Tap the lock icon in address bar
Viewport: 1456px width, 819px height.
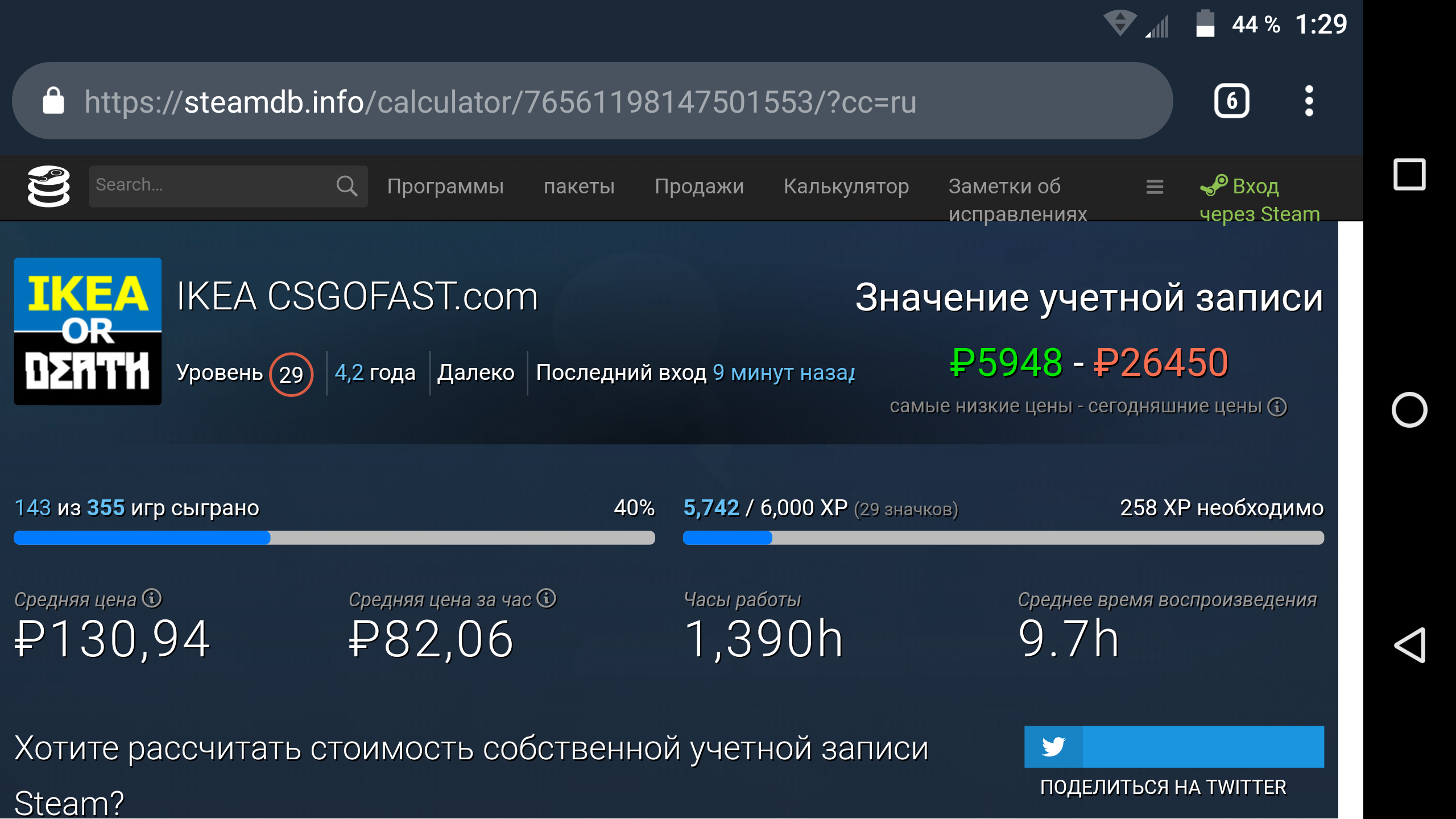tap(53, 101)
